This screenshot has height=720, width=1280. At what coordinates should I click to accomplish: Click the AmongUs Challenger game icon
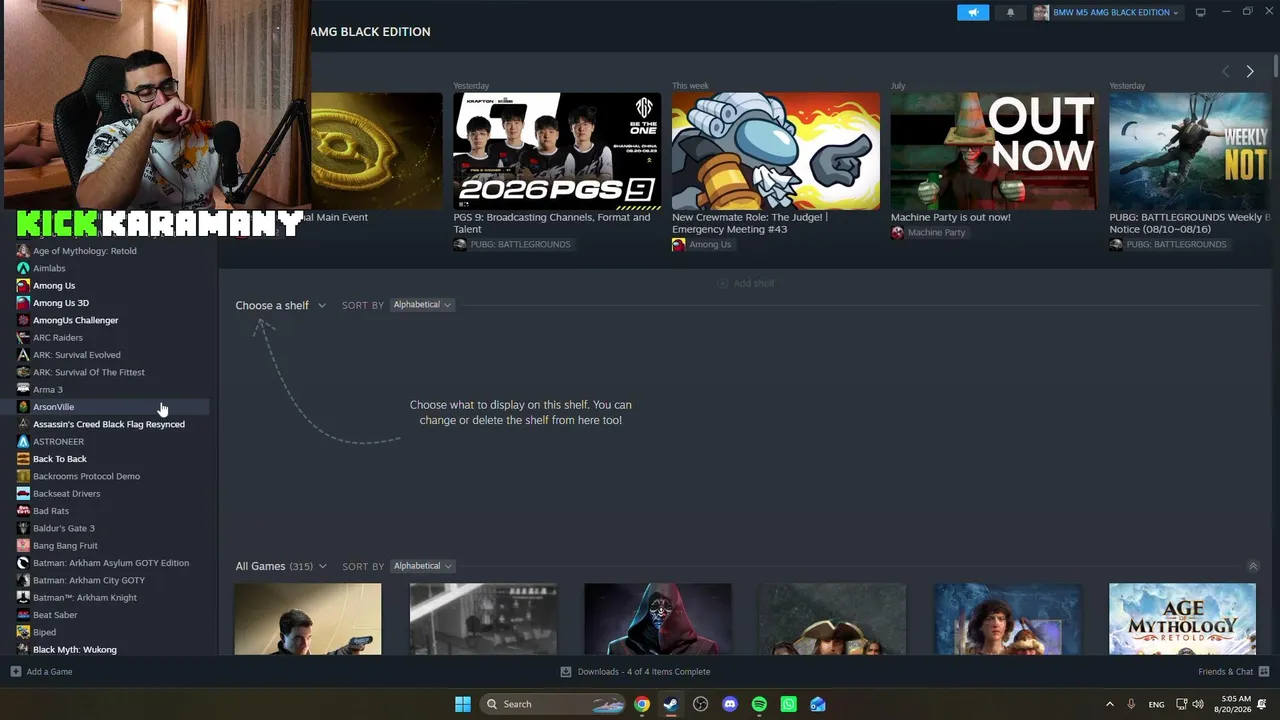23,320
